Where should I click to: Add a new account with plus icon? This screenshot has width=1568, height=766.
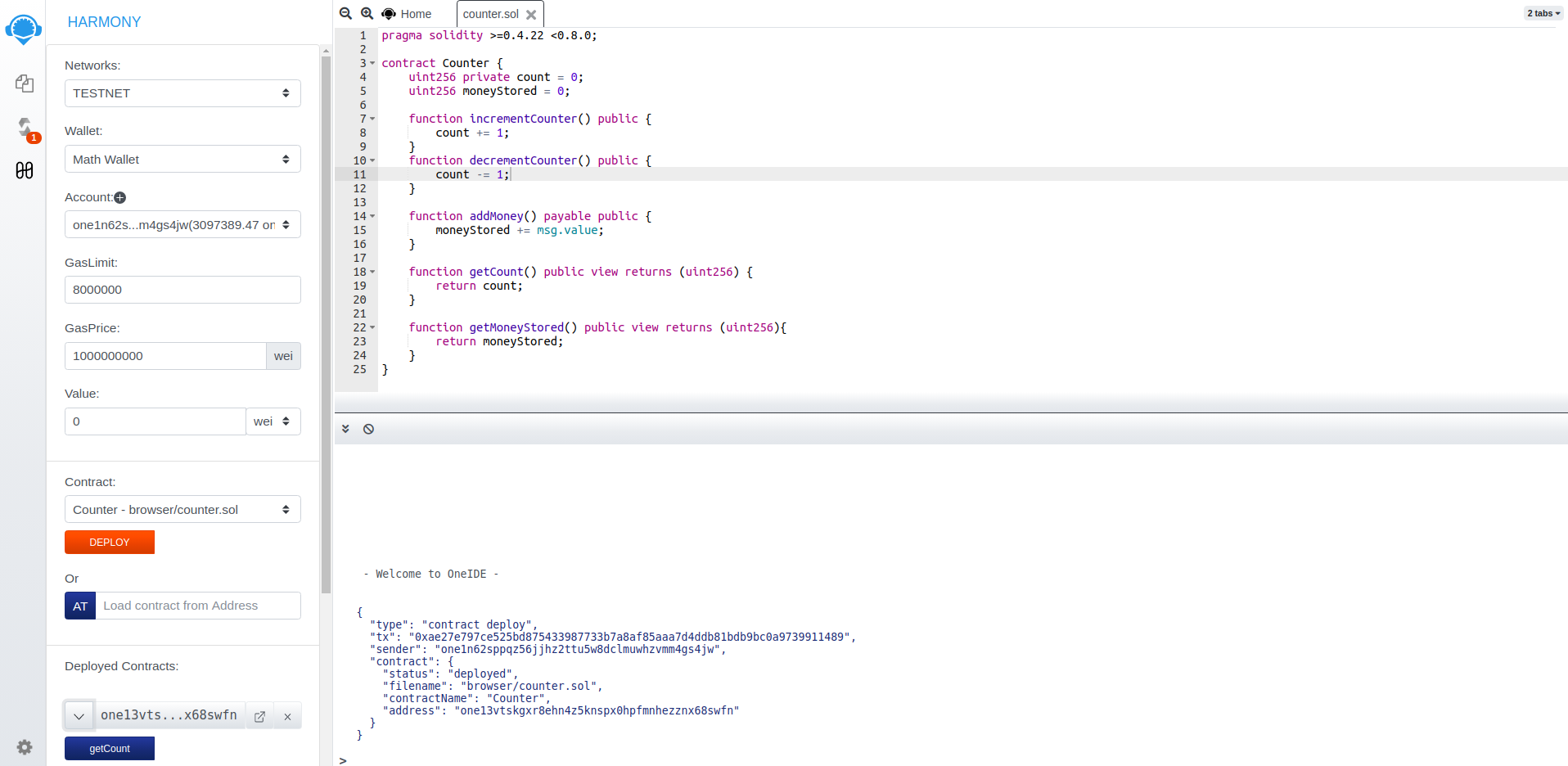point(120,197)
